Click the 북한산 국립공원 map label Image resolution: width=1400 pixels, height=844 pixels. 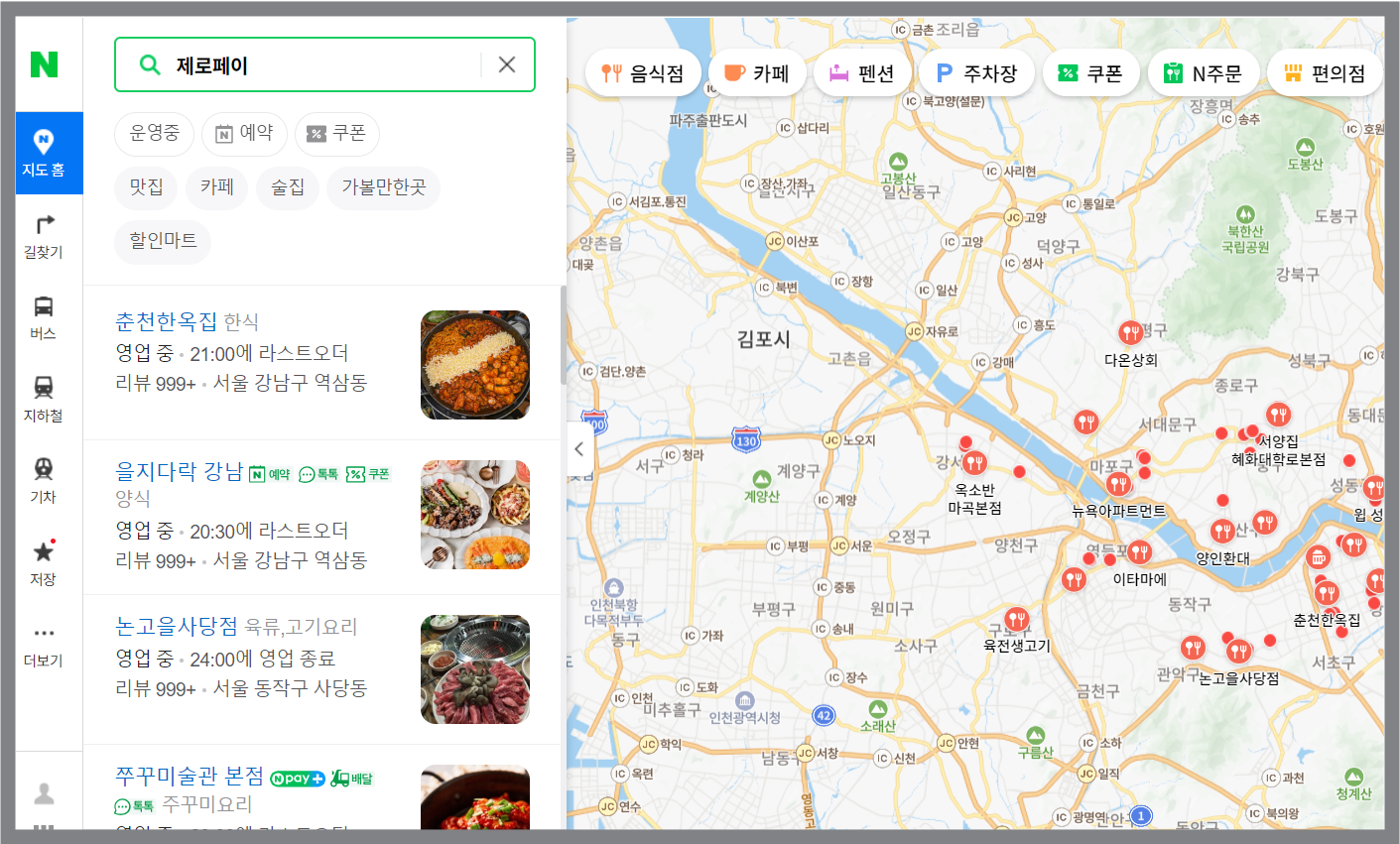pos(1245,239)
